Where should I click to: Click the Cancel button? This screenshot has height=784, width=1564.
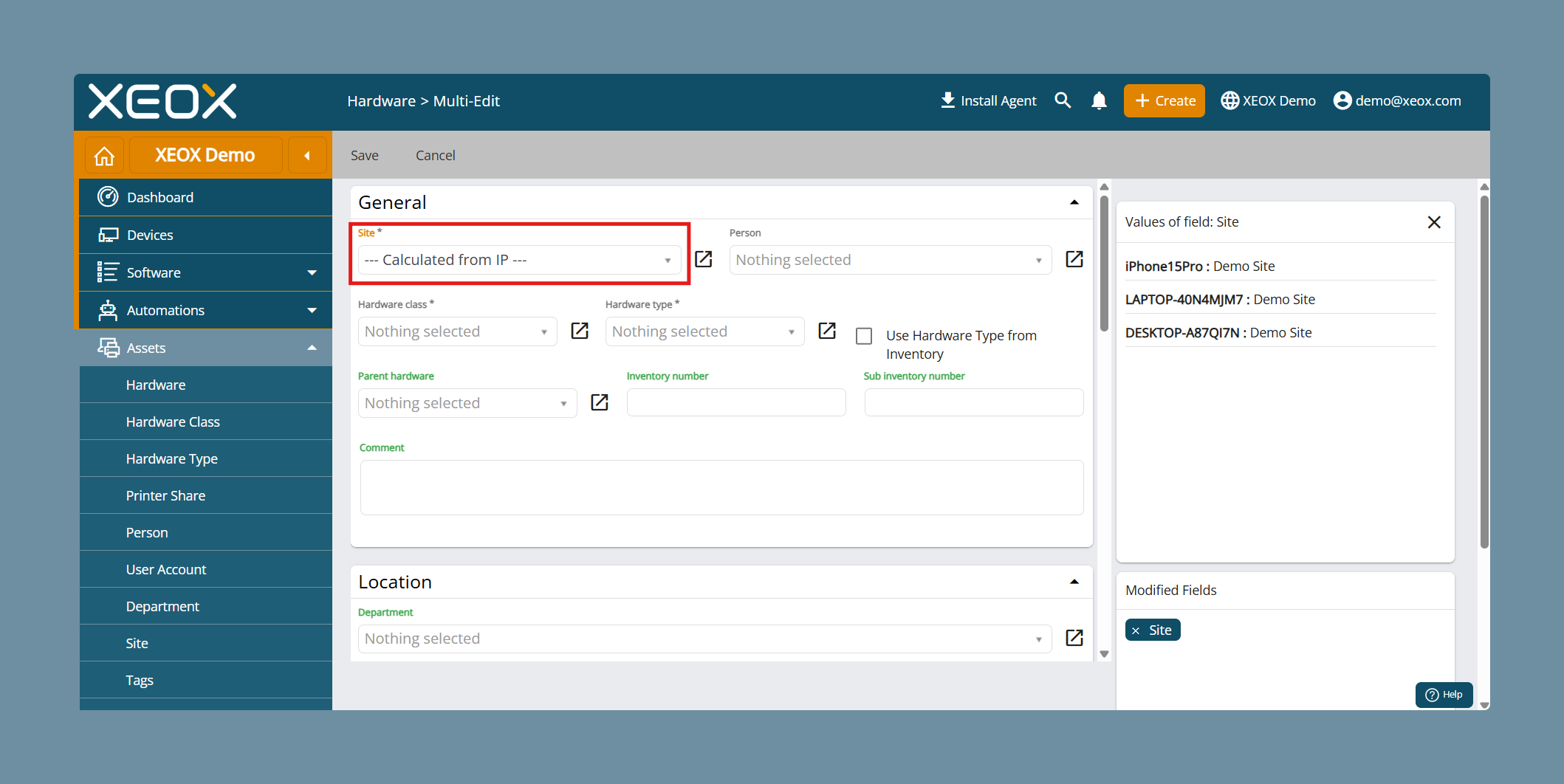point(436,155)
